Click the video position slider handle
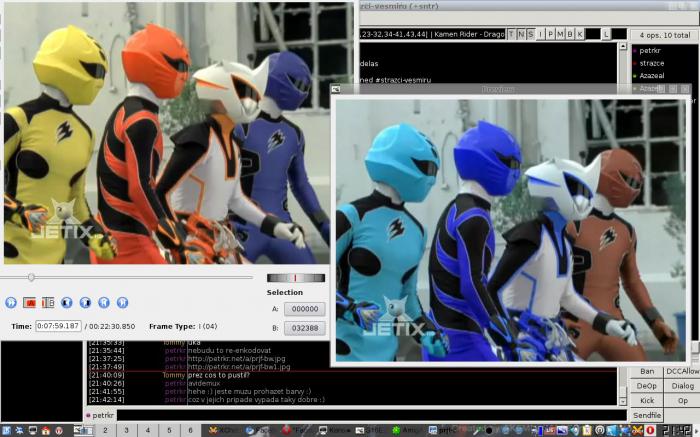The width and height of the screenshot is (700, 437). click(x=31, y=277)
